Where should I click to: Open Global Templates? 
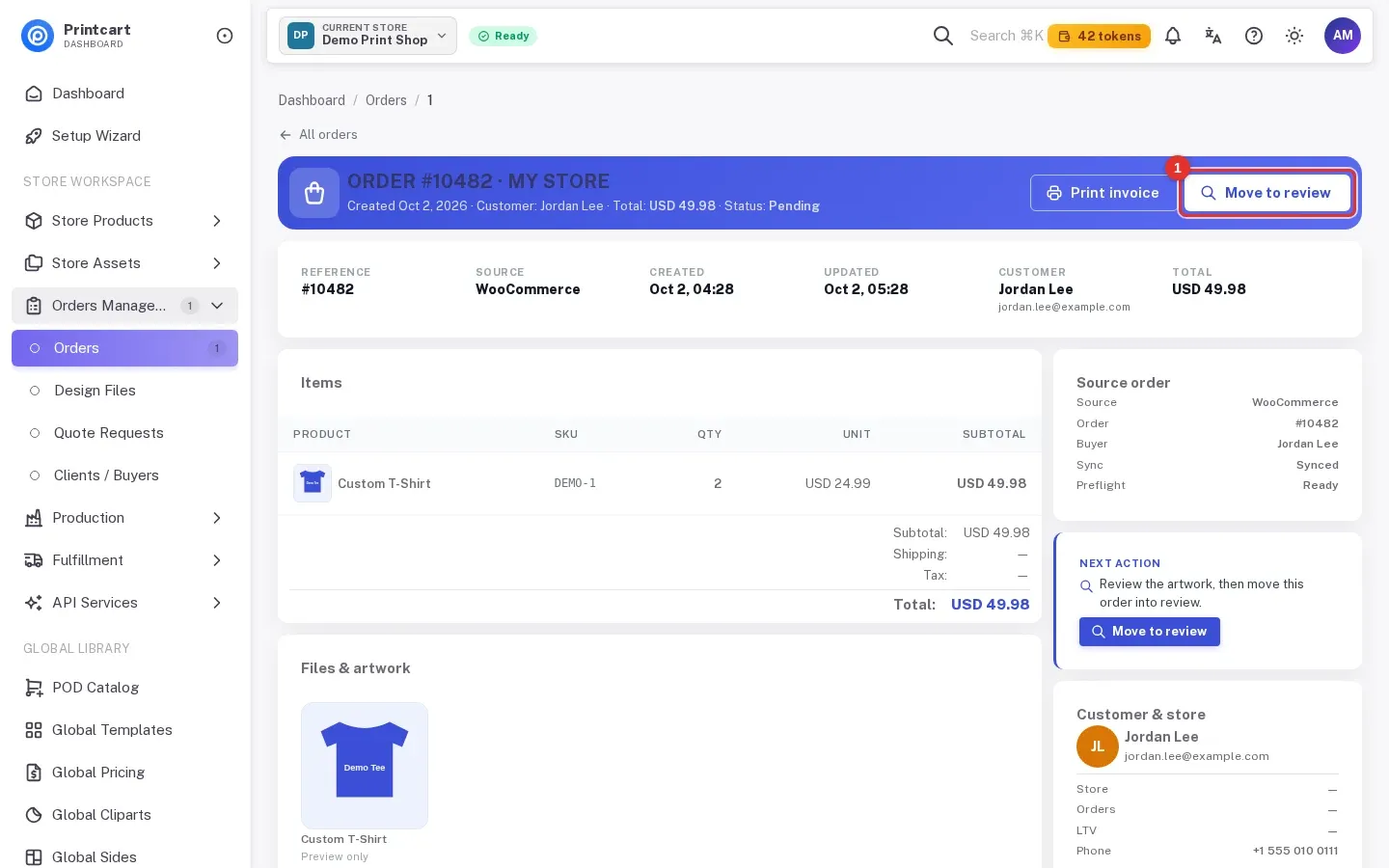click(124, 730)
